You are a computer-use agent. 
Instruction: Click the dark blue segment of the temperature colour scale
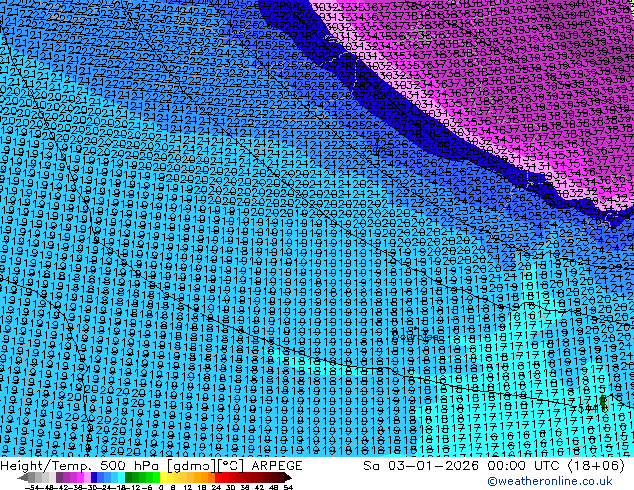pos(94,477)
